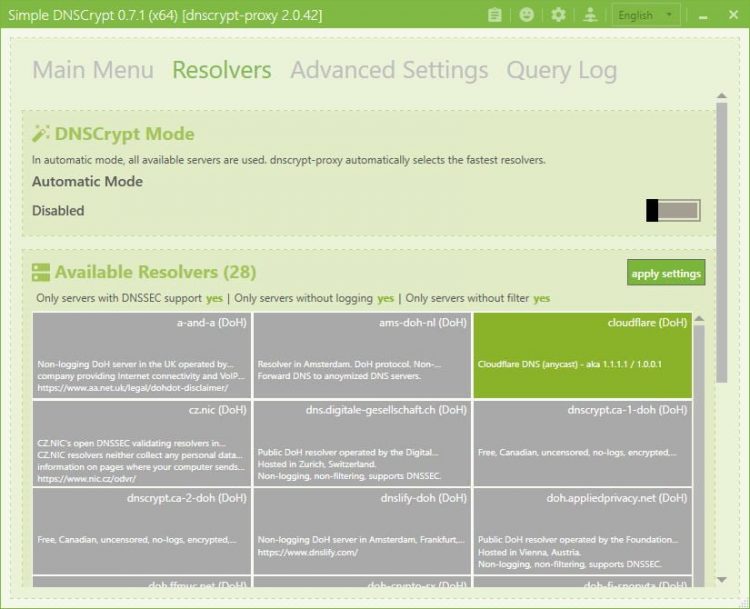750x609 pixels.
Task: Select the a-and-a (DoH) resolver tile
Action: [142, 355]
